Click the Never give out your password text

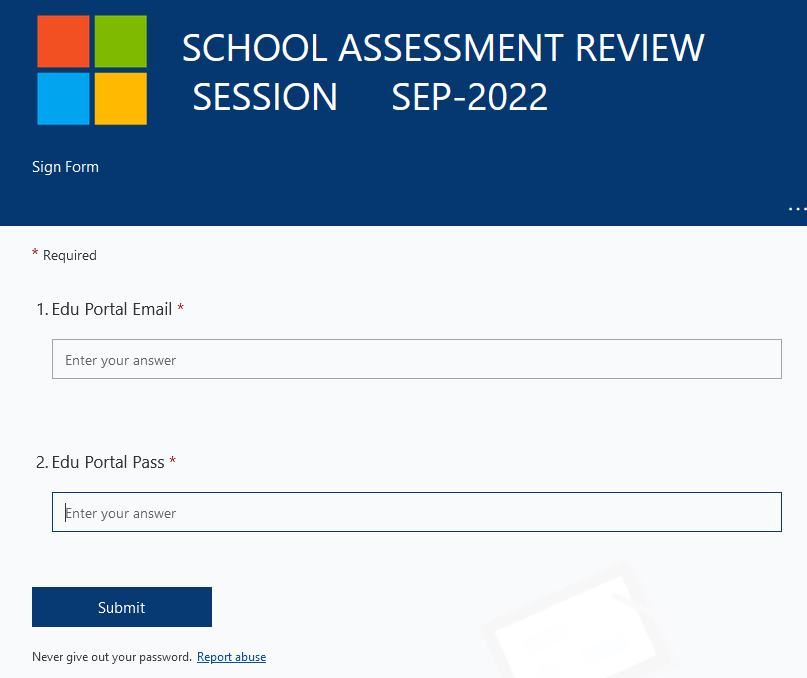pyautogui.click(x=112, y=657)
